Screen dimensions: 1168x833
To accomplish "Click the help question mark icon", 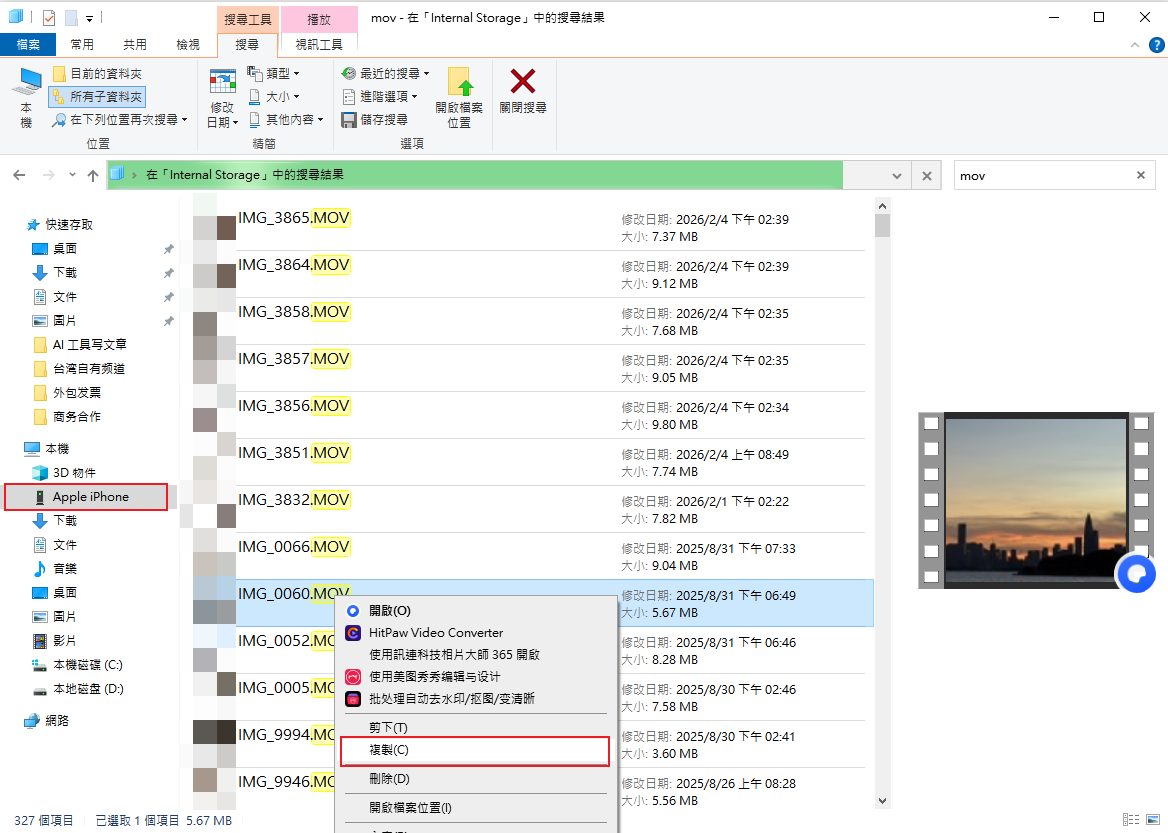I will point(1156,45).
